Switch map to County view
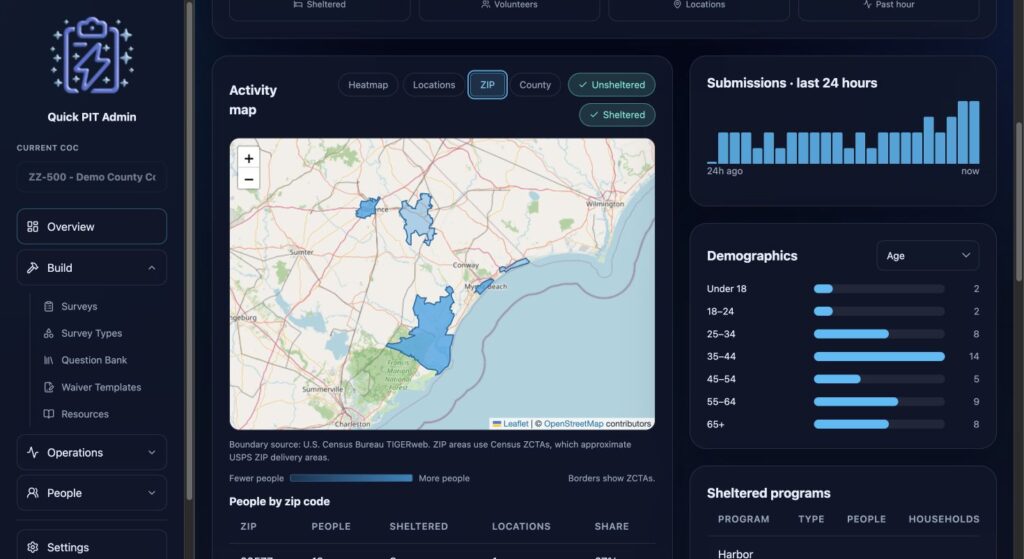 pos(535,85)
